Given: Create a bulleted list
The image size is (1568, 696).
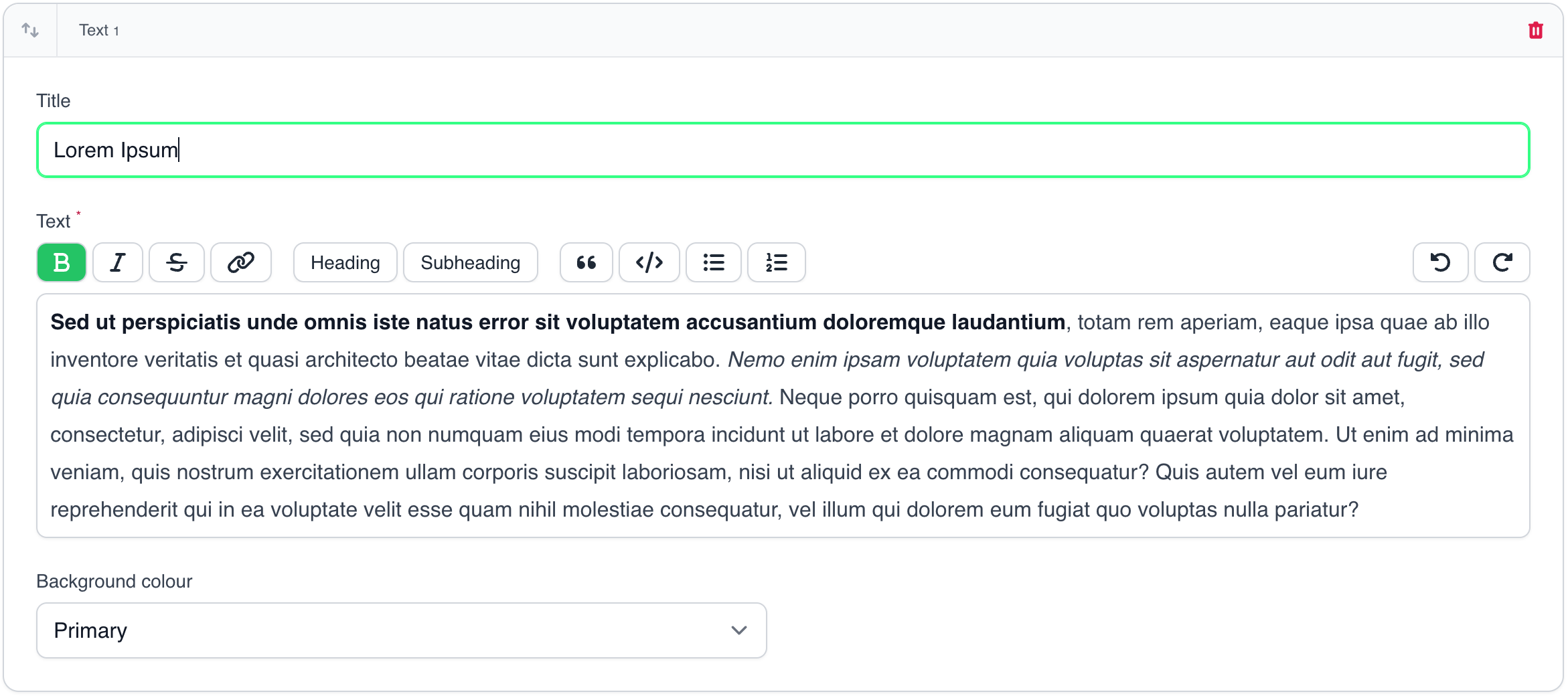Looking at the screenshot, I should click(x=714, y=262).
